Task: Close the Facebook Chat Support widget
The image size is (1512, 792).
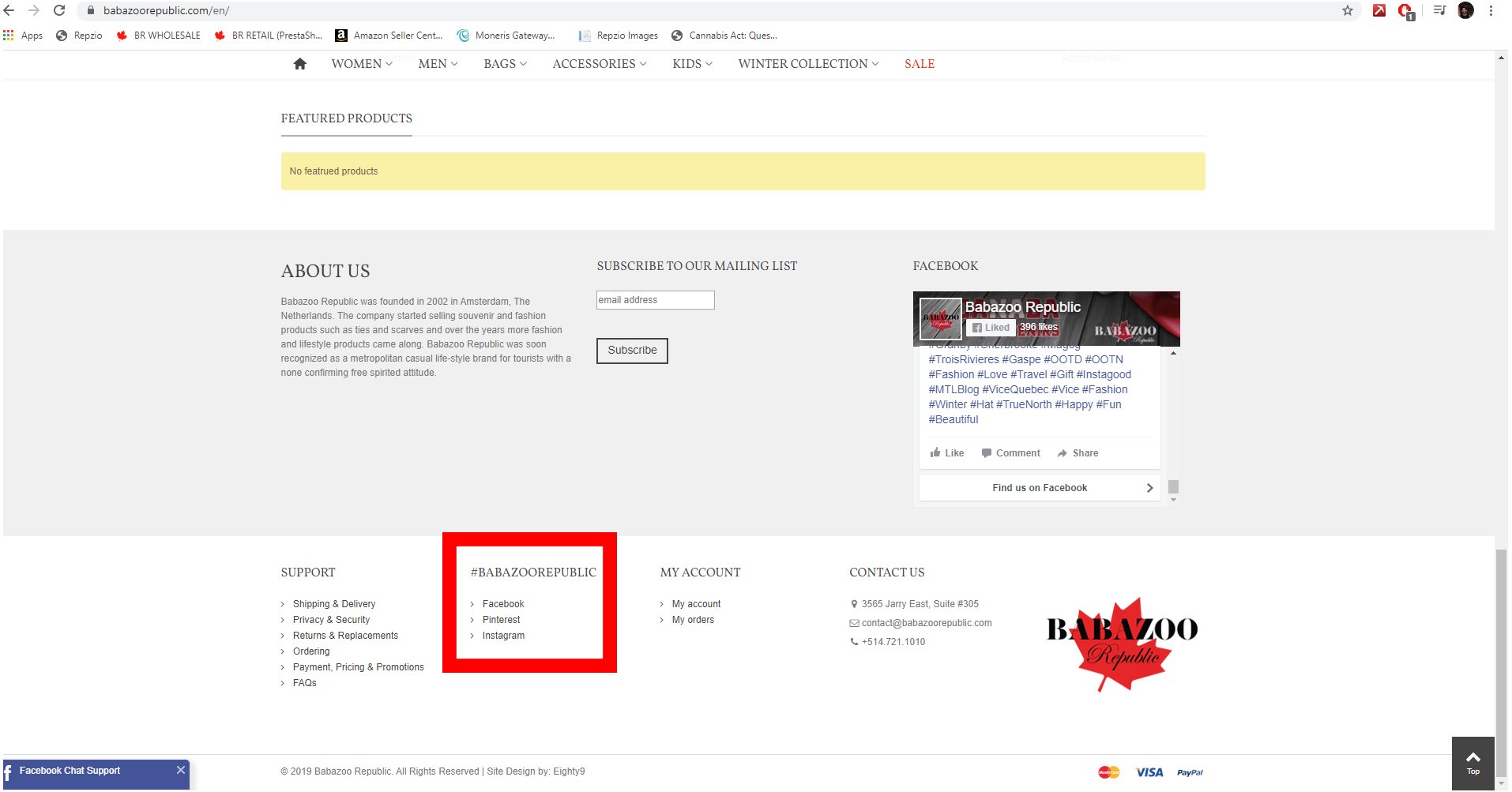Action: coord(181,770)
